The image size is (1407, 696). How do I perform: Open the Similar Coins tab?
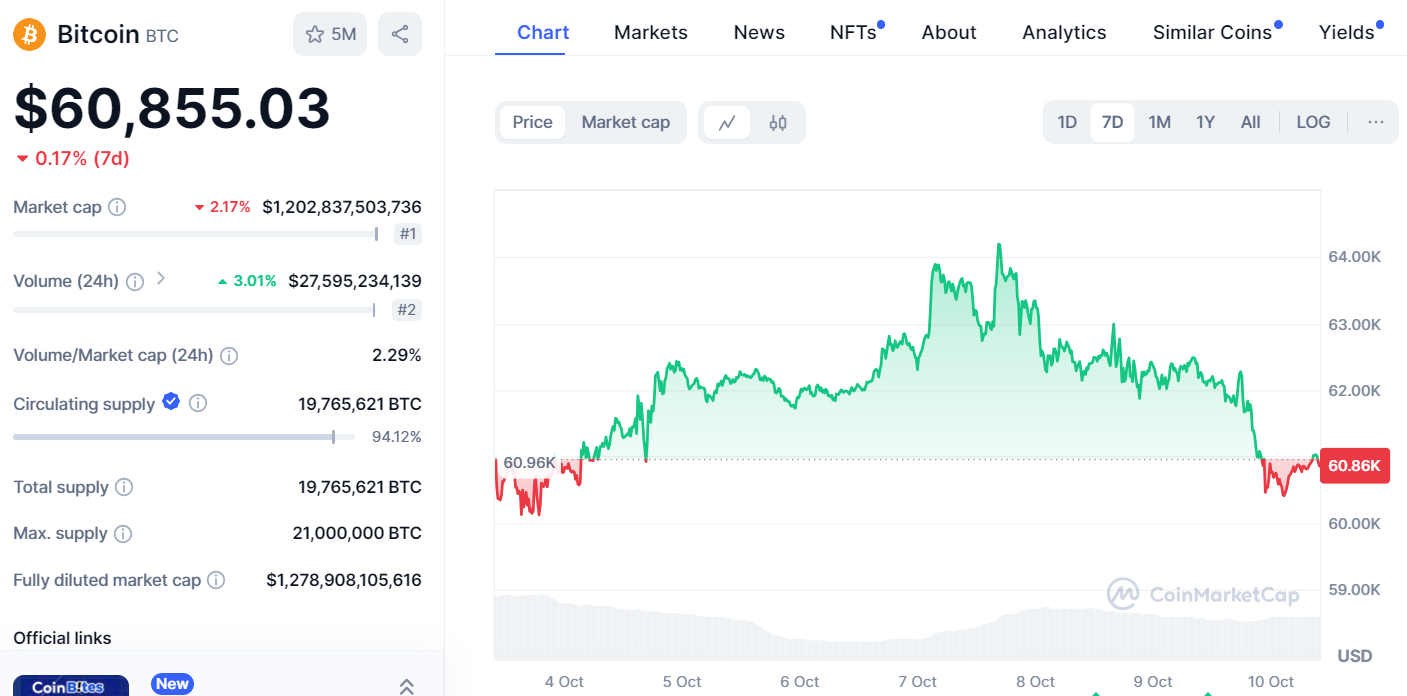point(1214,32)
